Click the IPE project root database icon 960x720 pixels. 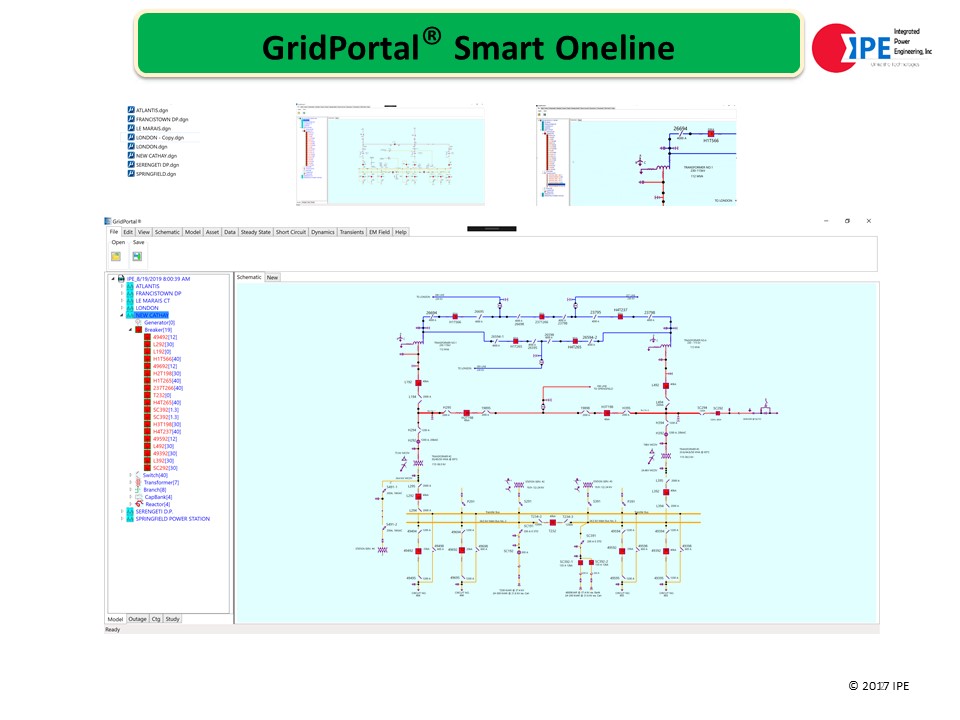click(121, 279)
